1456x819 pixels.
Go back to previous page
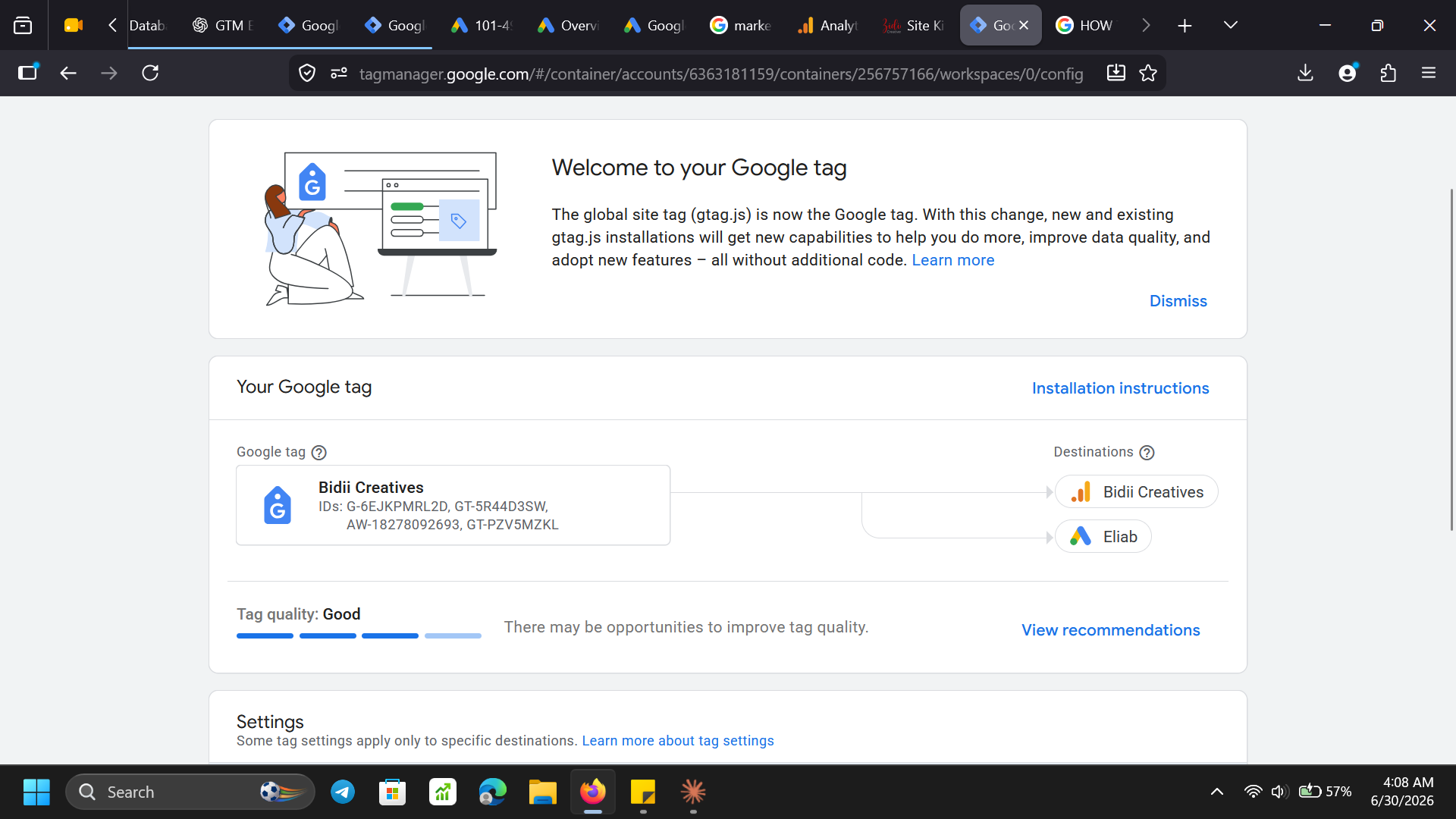68,73
